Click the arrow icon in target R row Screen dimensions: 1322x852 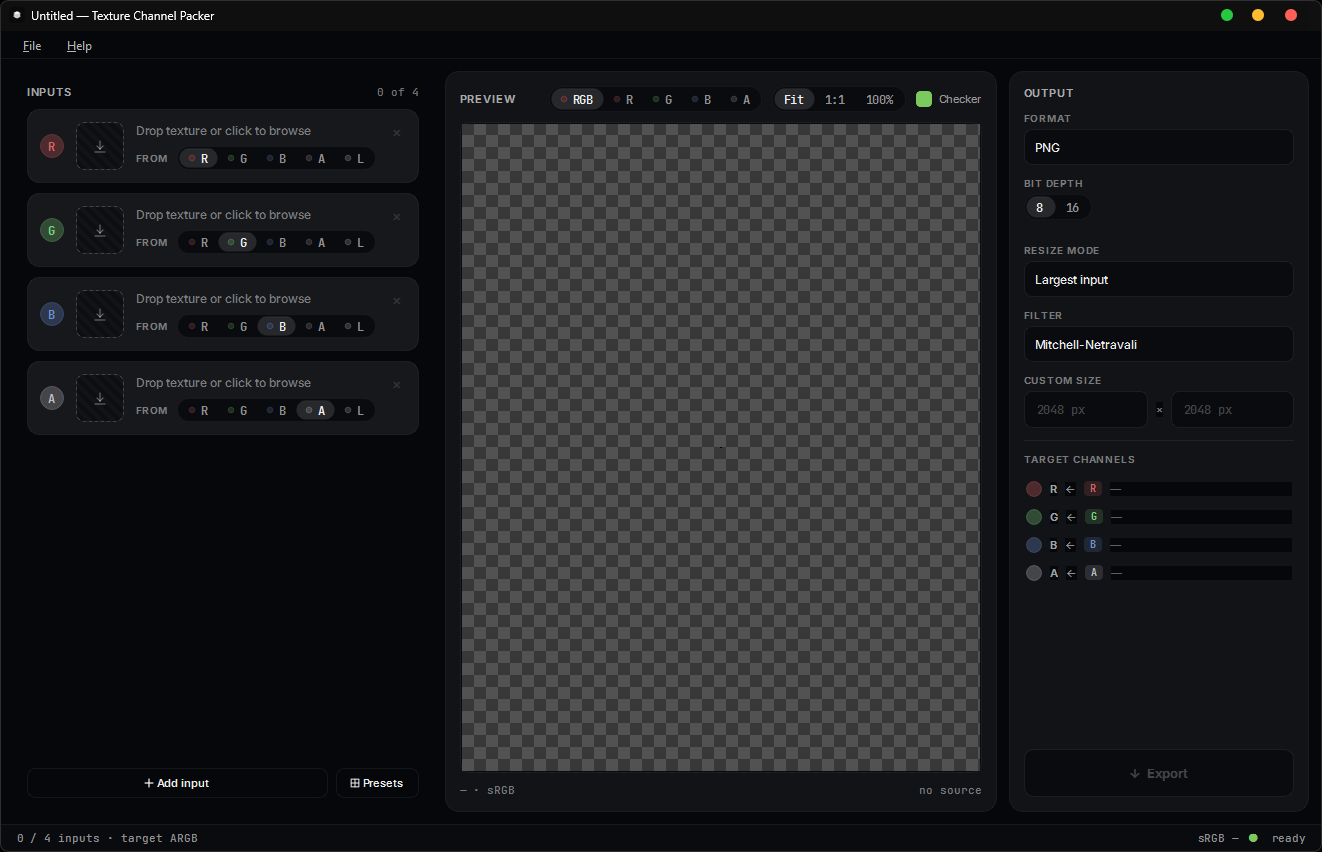click(1070, 489)
